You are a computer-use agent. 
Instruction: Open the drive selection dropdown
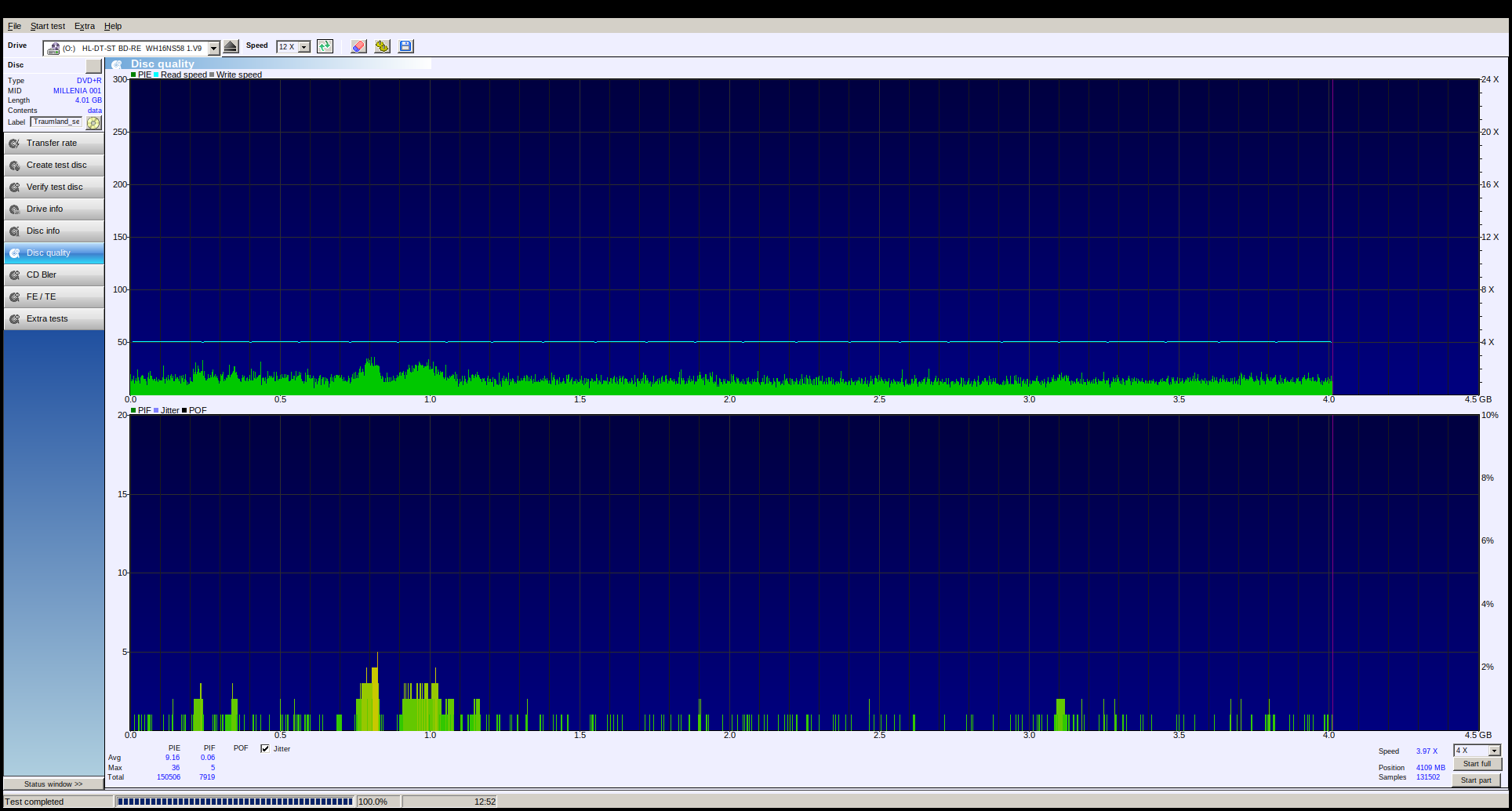pyautogui.click(x=213, y=48)
